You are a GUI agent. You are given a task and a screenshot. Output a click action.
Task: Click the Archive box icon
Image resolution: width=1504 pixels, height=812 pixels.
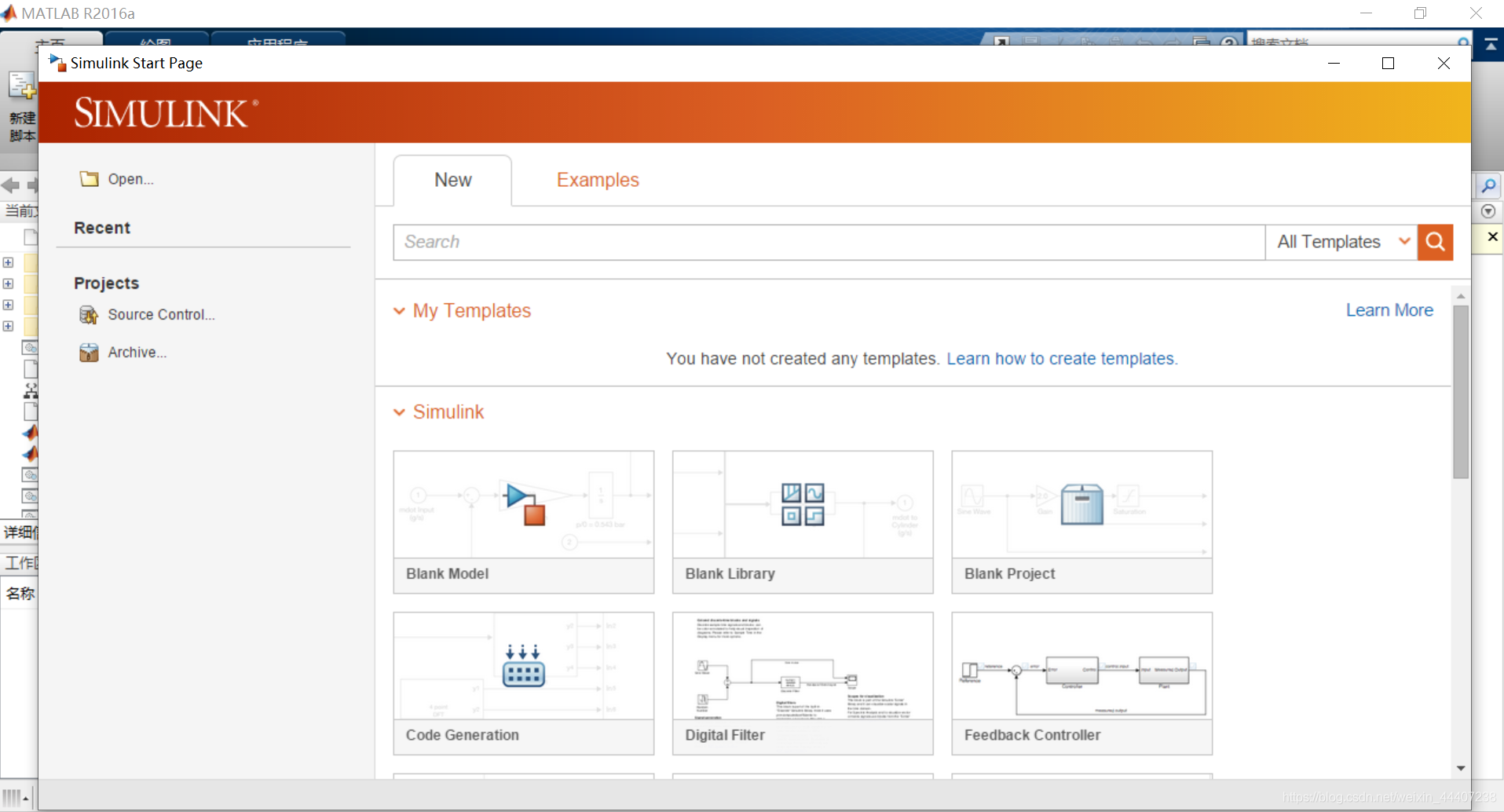click(x=89, y=353)
